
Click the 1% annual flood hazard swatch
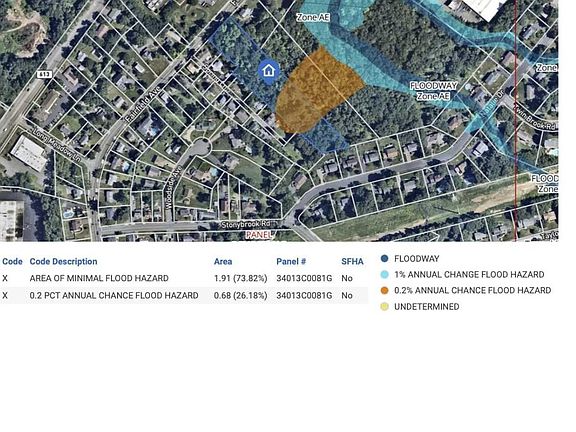pos(384,274)
